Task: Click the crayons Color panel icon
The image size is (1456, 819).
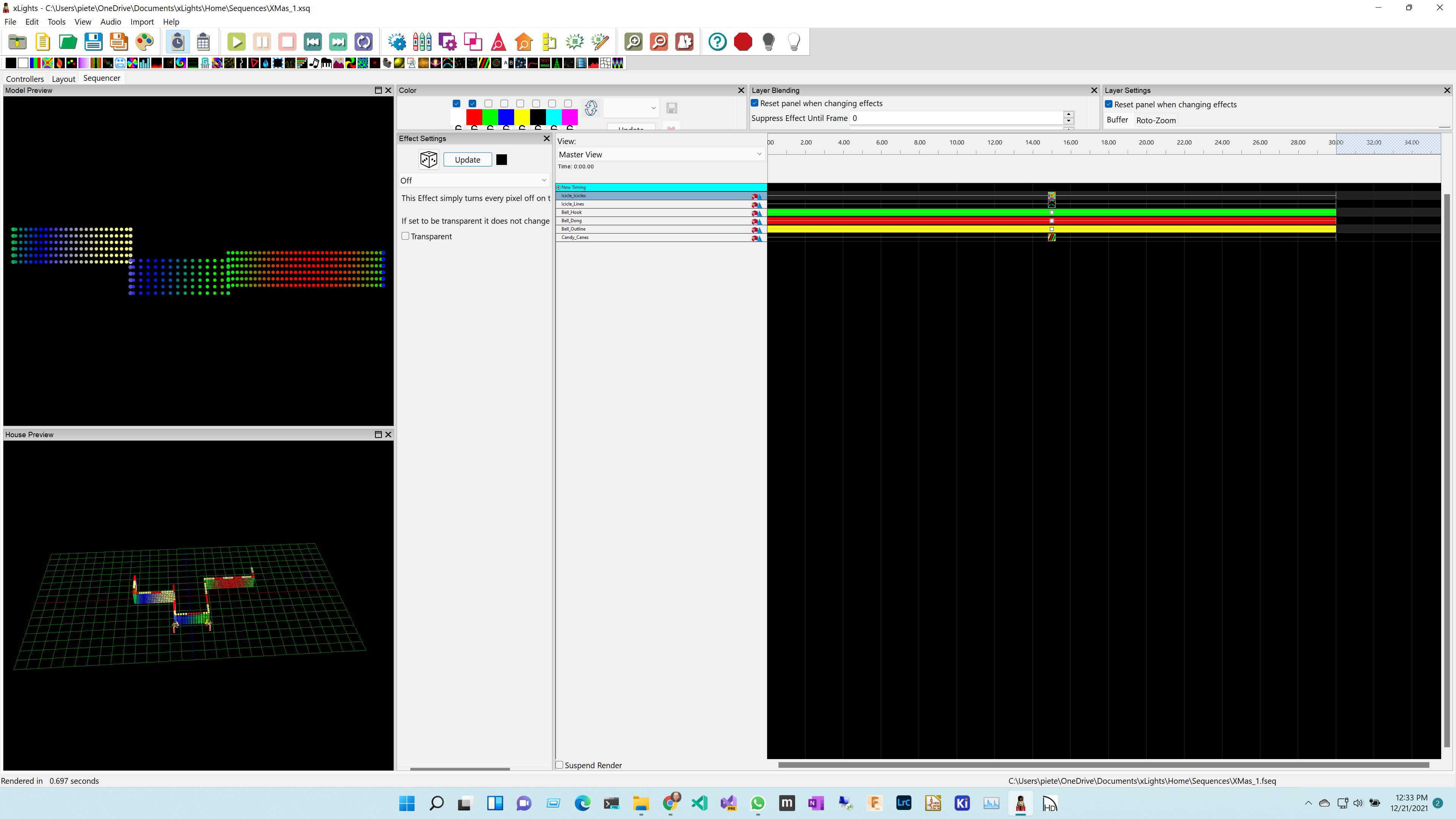Action: [x=422, y=42]
